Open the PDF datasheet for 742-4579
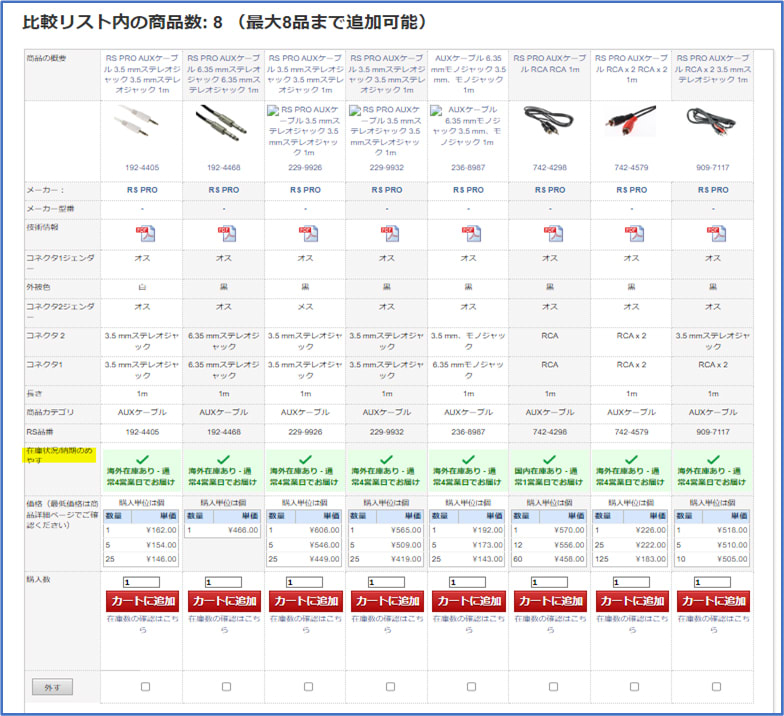The height and width of the screenshot is (716, 784). pyautogui.click(x=634, y=234)
